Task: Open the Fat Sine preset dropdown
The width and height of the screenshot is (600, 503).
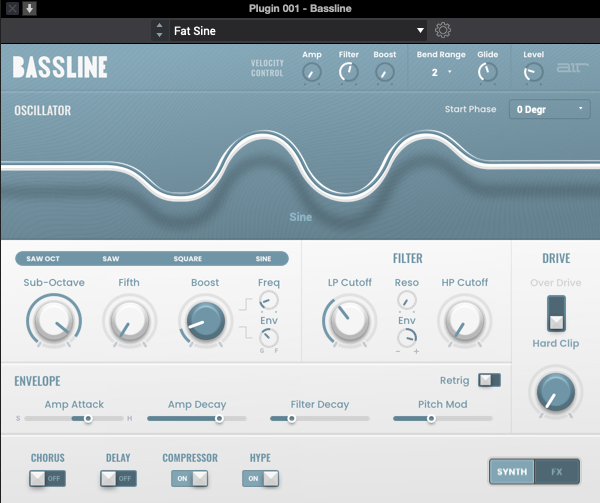Action: 298,31
